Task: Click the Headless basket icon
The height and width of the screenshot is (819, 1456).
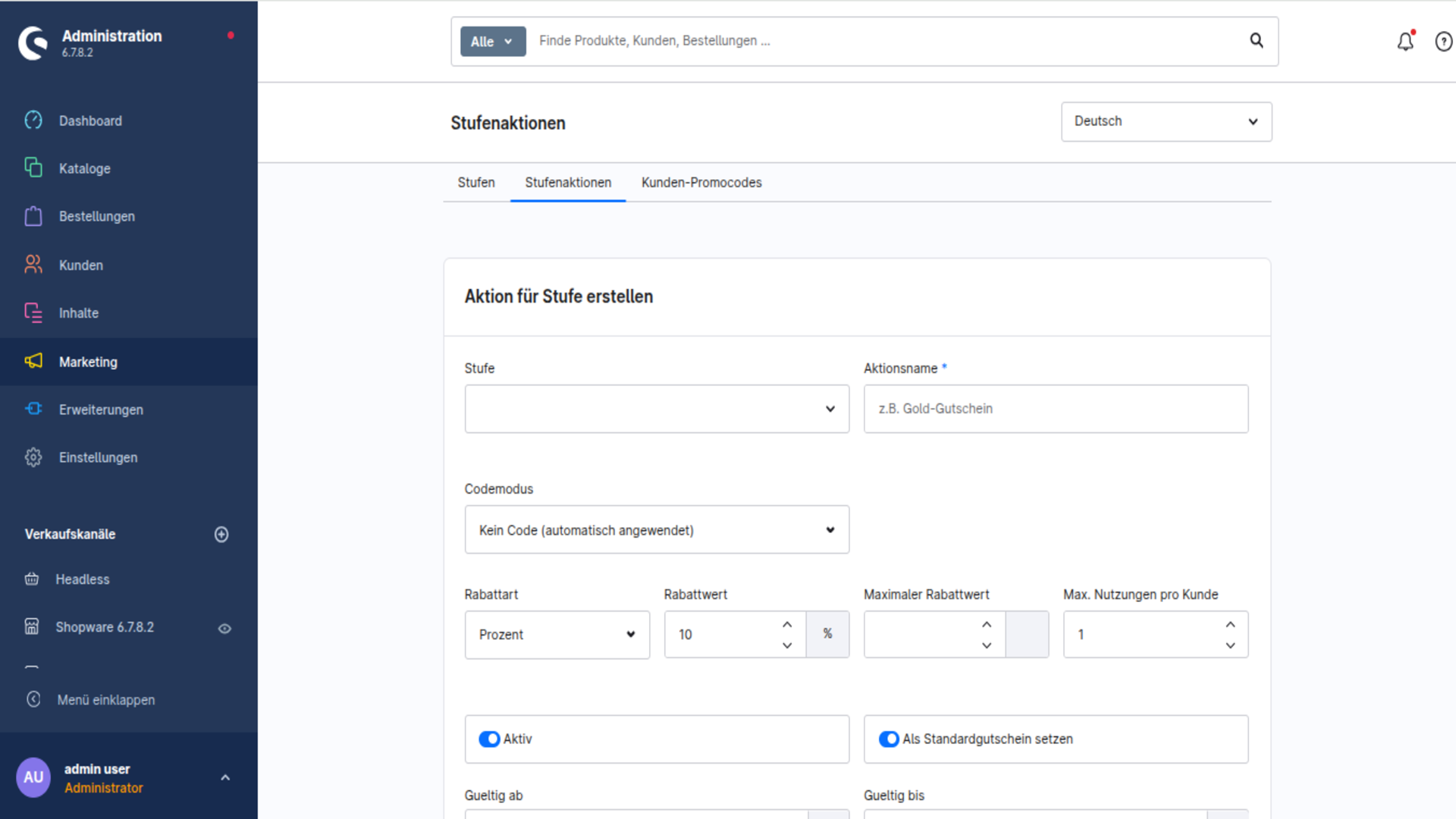Action: tap(32, 579)
